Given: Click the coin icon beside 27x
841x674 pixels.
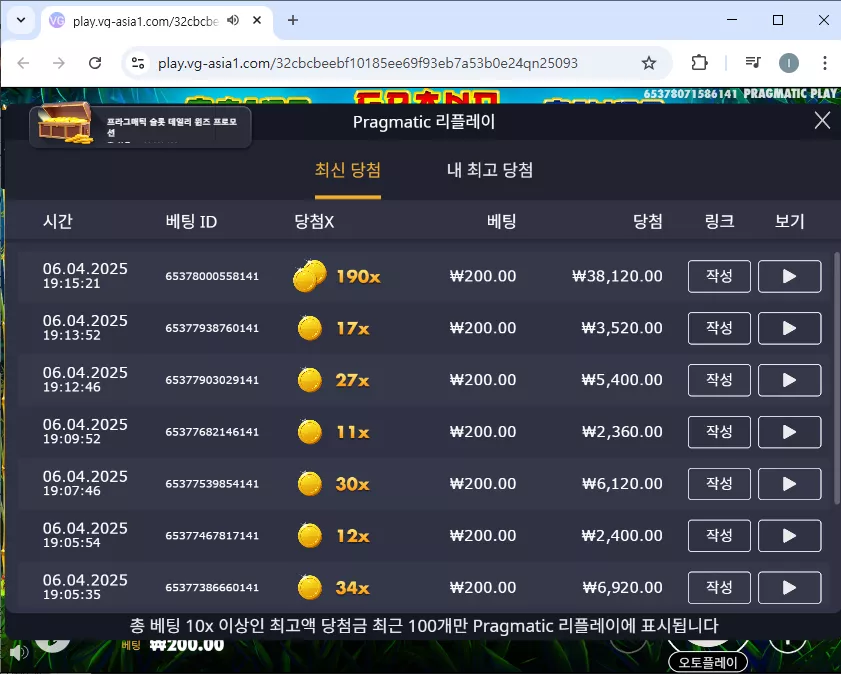Looking at the screenshot, I should 309,380.
